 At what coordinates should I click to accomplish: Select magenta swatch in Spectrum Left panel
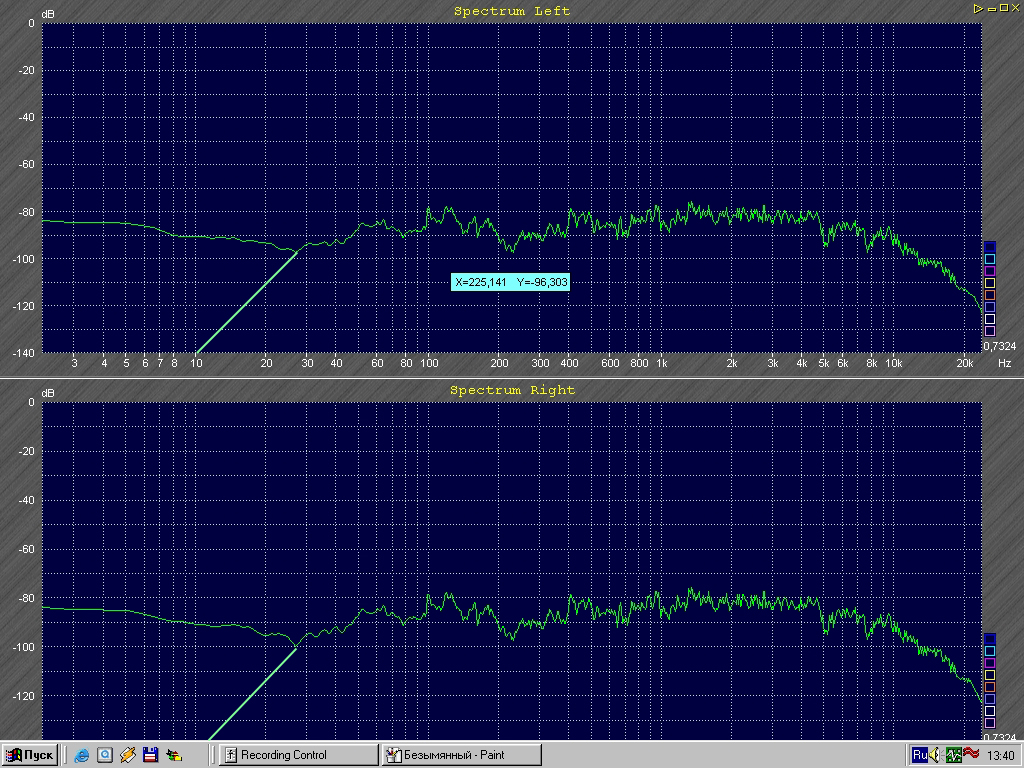coord(990,271)
